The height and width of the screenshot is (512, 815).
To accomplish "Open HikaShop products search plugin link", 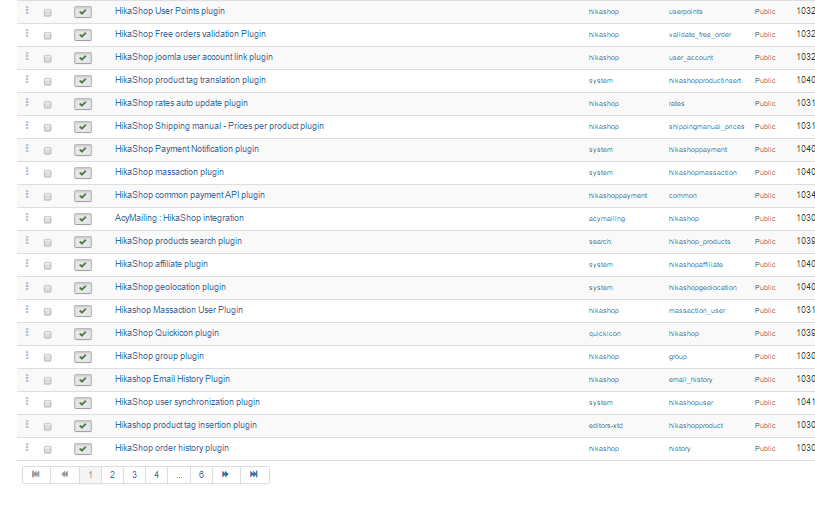I will click(178, 241).
